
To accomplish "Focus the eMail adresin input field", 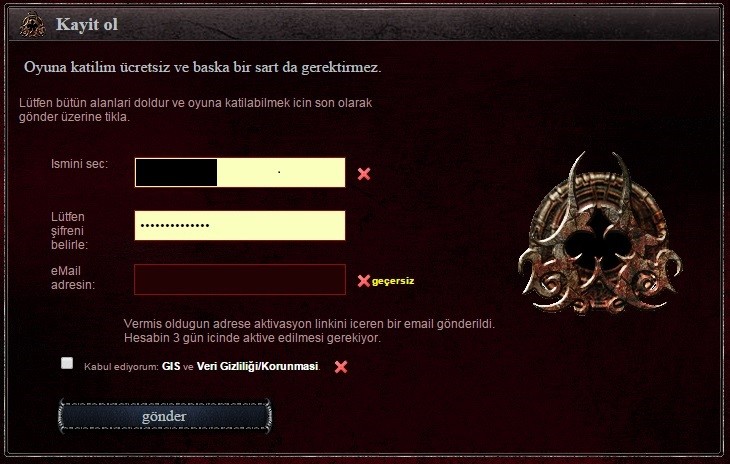I will coord(240,279).
